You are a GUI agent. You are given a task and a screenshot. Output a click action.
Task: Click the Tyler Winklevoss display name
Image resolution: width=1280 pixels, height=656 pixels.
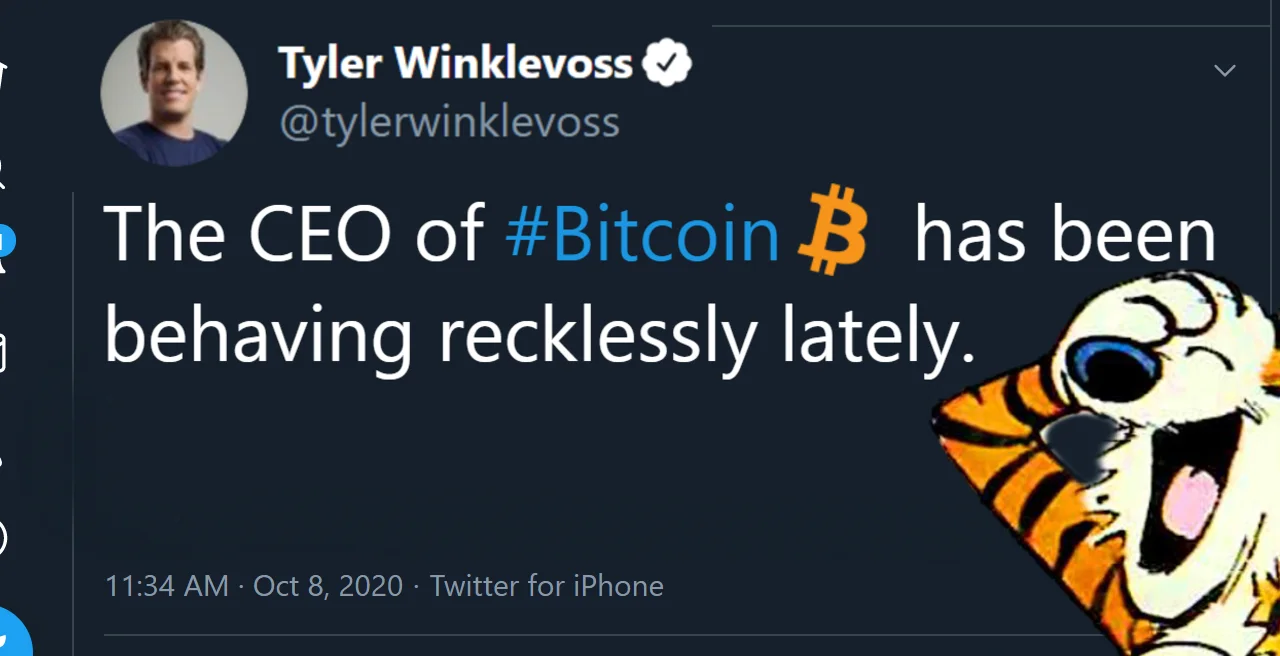coord(455,64)
